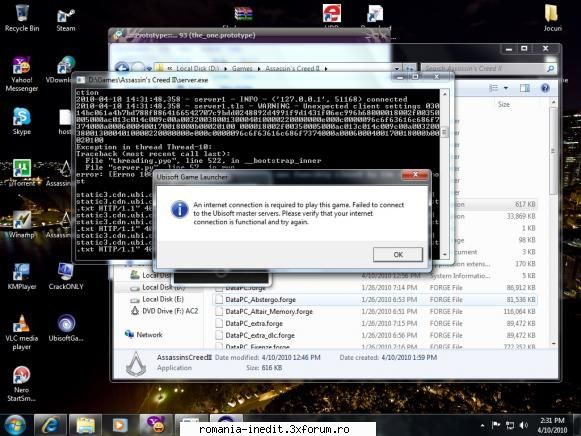Click OK in Ubisoft Game Launcher dialog
The width and height of the screenshot is (581, 436).
(x=398, y=254)
